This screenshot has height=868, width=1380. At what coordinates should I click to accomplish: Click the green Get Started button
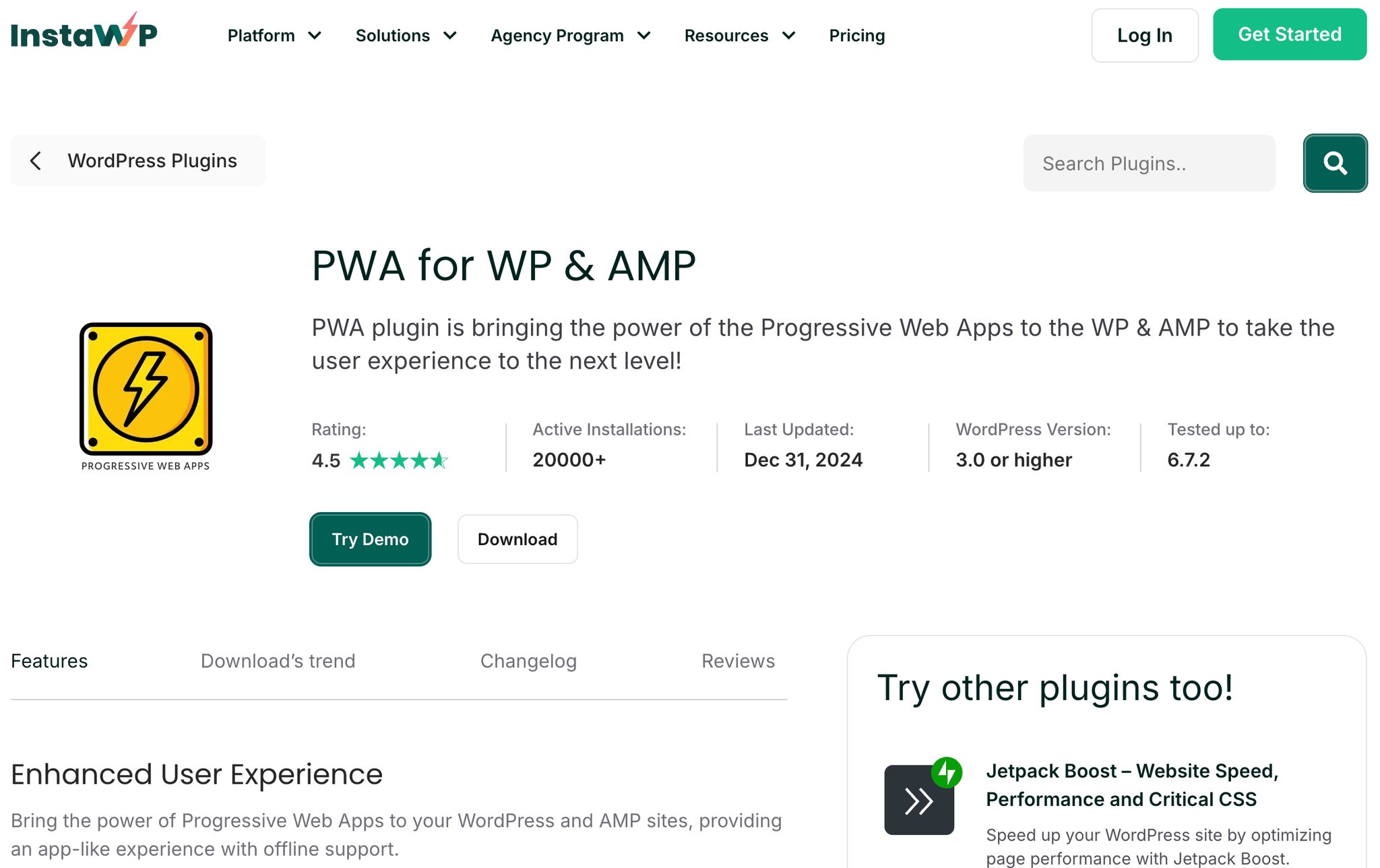click(x=1289, y=34)
